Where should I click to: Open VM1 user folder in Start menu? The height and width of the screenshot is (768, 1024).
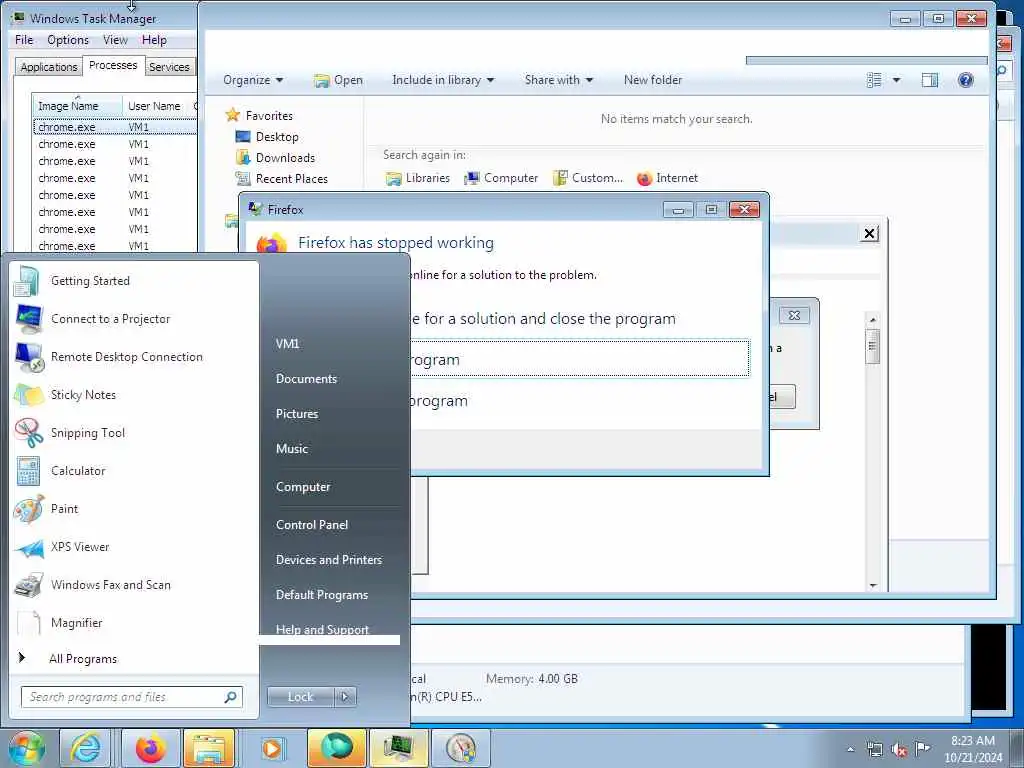coord(287,344)
